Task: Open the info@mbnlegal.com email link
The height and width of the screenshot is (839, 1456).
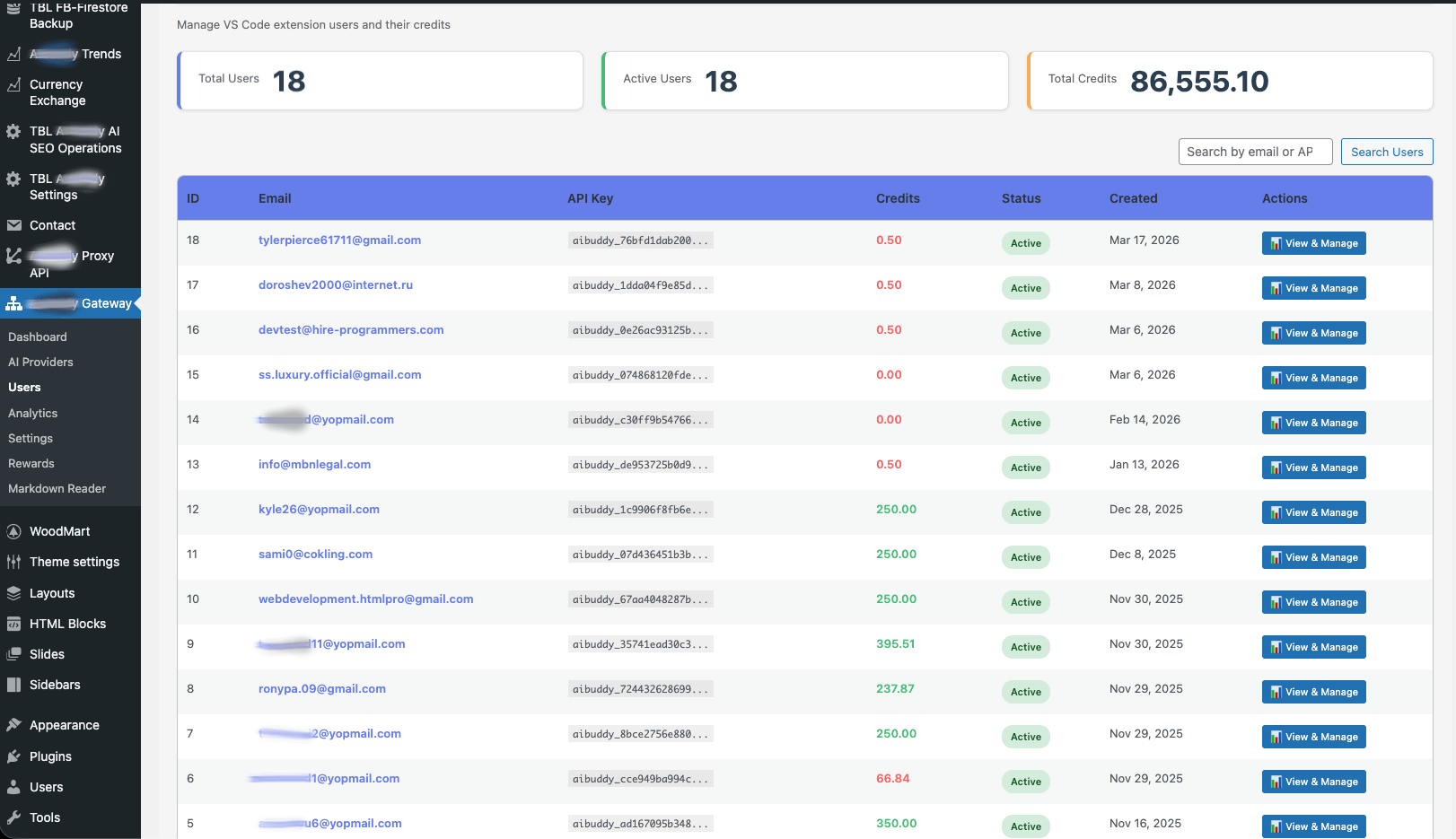Action: click(x=314, y=464)
